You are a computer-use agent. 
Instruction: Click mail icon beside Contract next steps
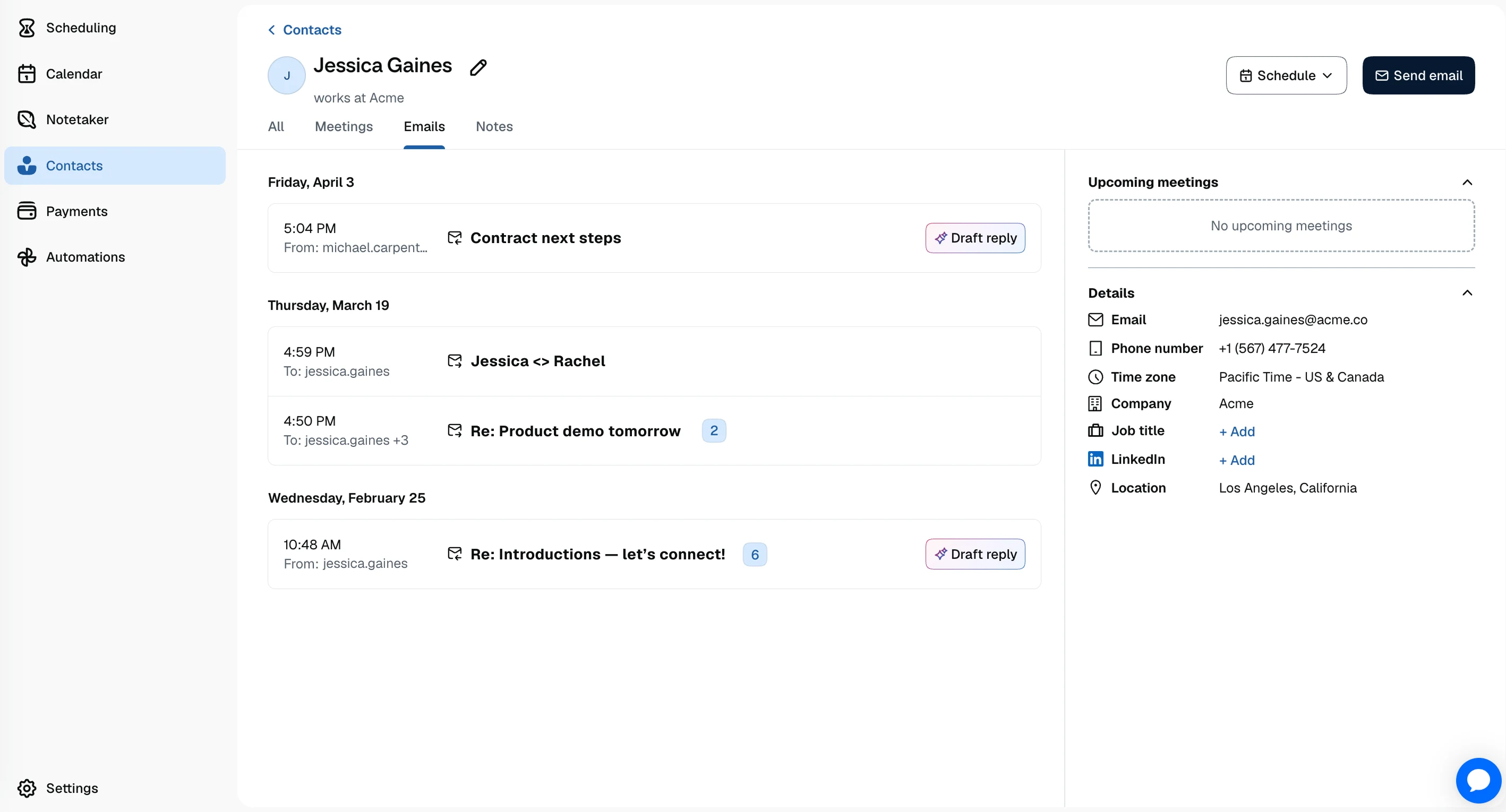[x=454, y=238]
